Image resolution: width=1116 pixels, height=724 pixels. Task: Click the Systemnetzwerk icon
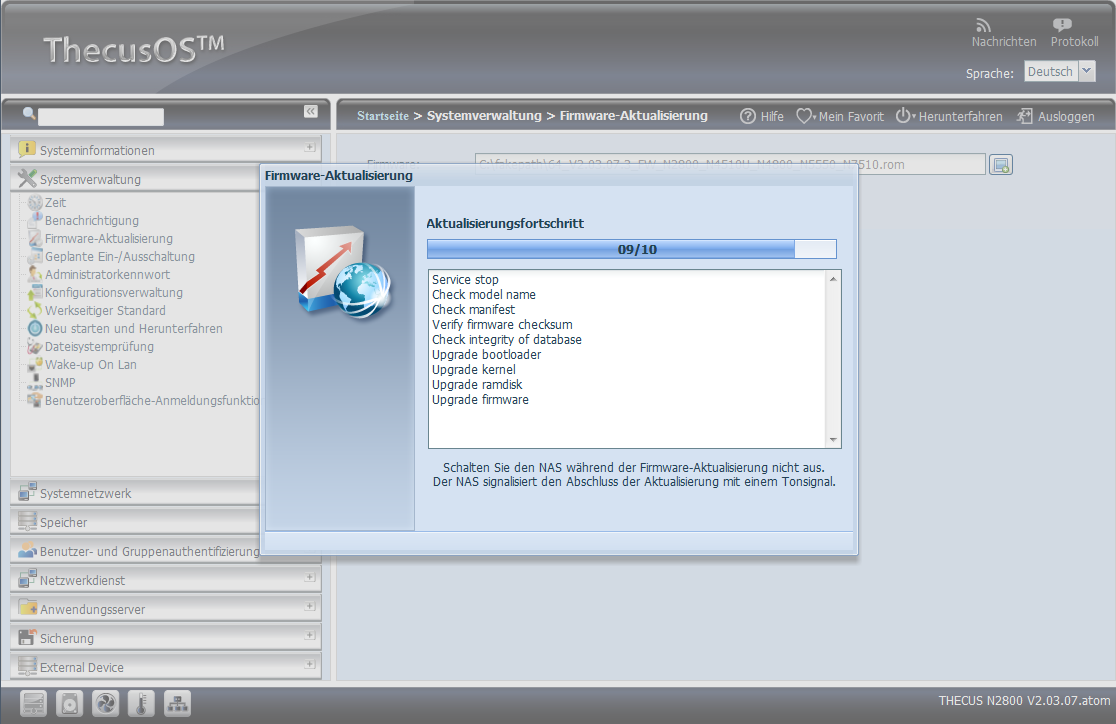[x=27, y=492]
